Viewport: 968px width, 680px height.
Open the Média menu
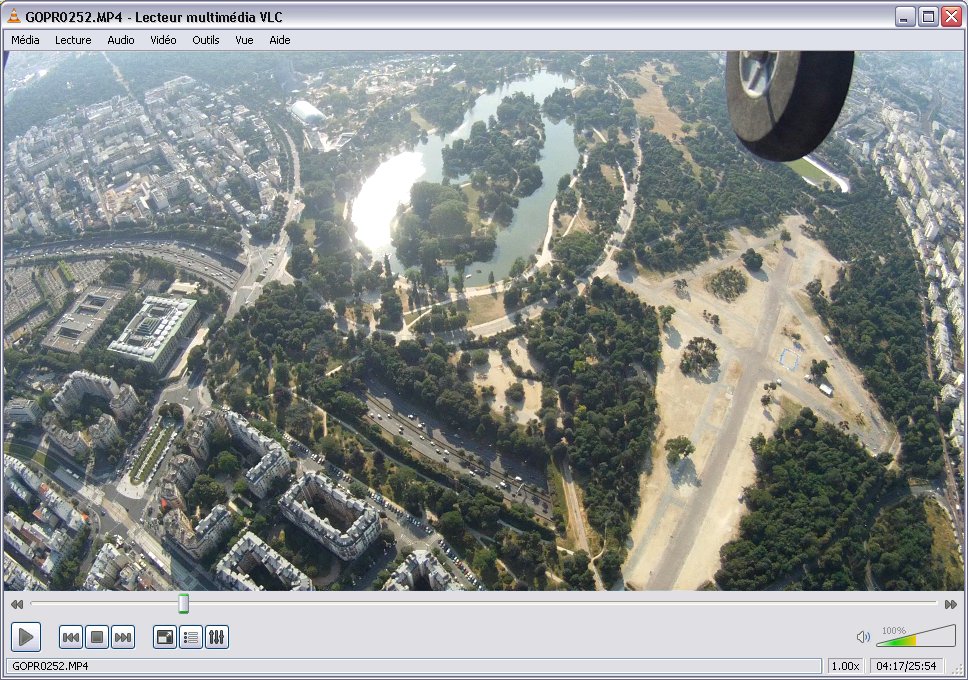pyautogui.click(x=25, y=40)
